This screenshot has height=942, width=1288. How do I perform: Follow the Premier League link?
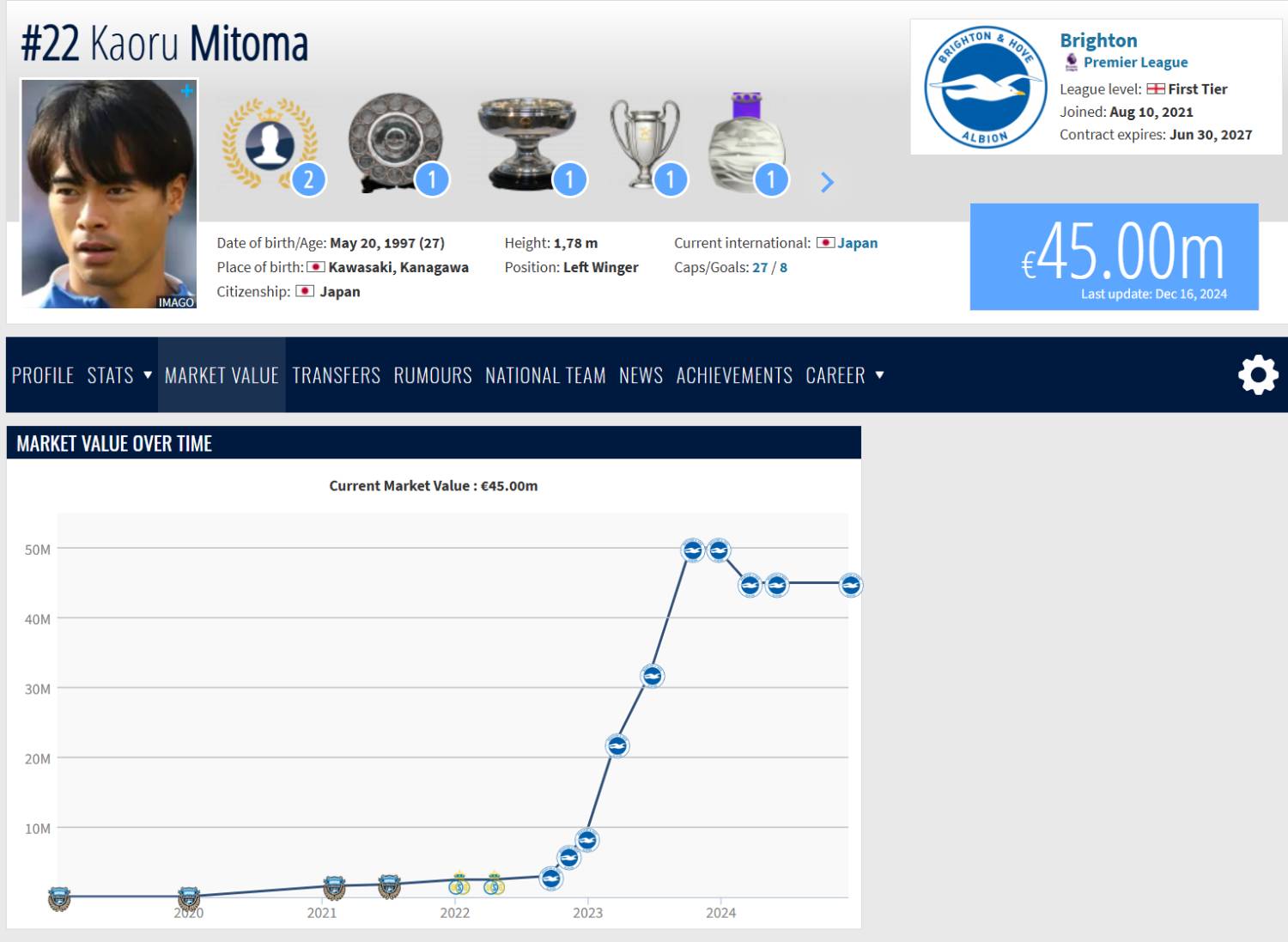pyautogui.click(x=1135, y=62)
